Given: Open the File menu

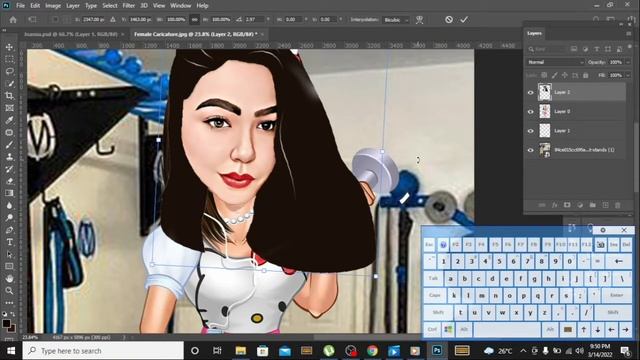Looking at the screenshot, I should point(20,6).
